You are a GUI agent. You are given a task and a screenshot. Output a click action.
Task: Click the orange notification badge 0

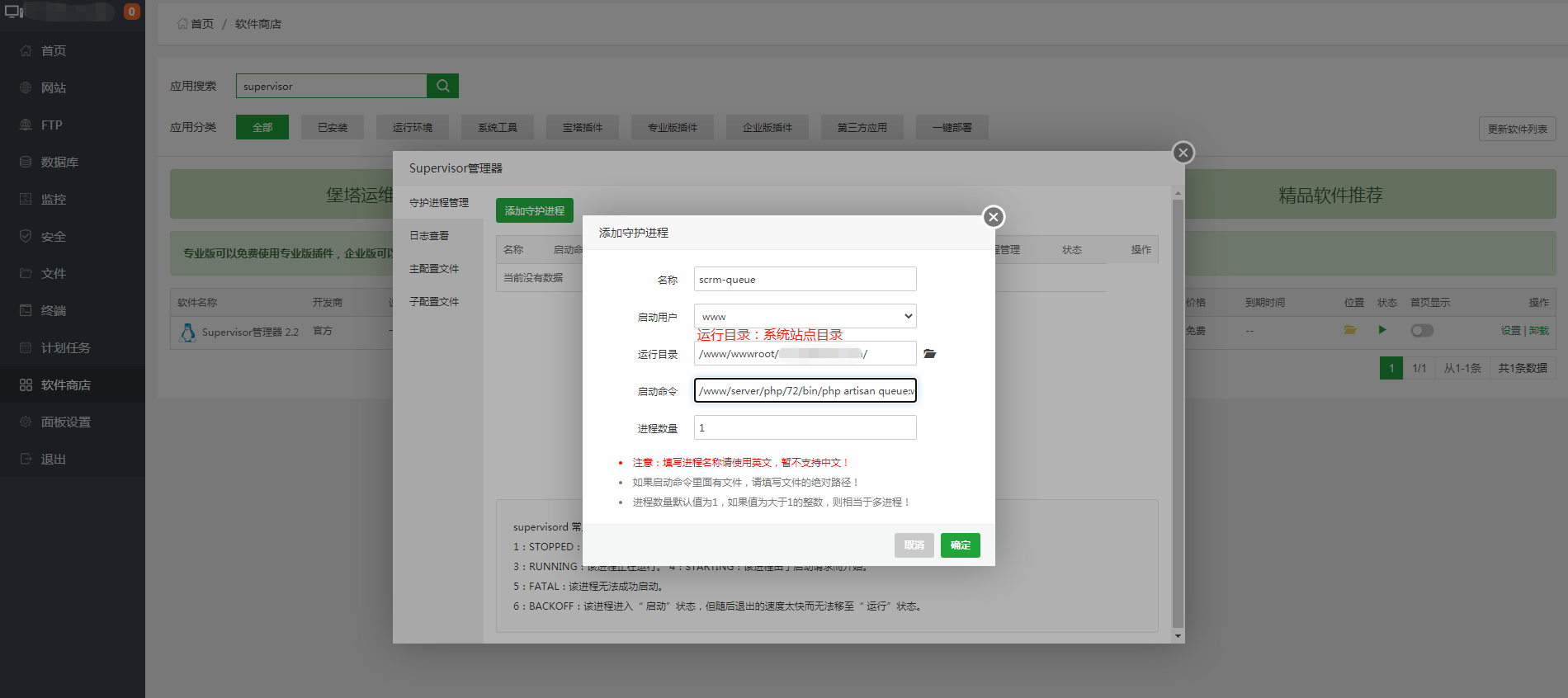(131, 12)
